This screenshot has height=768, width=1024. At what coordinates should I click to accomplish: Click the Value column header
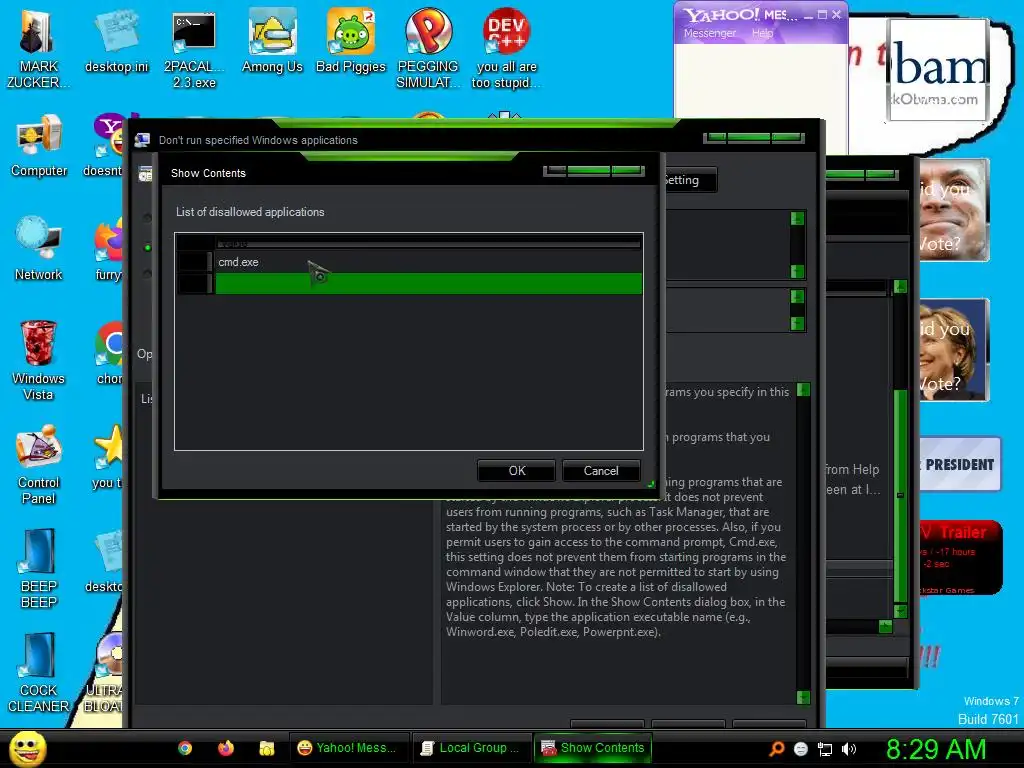[x=428, y=242]
